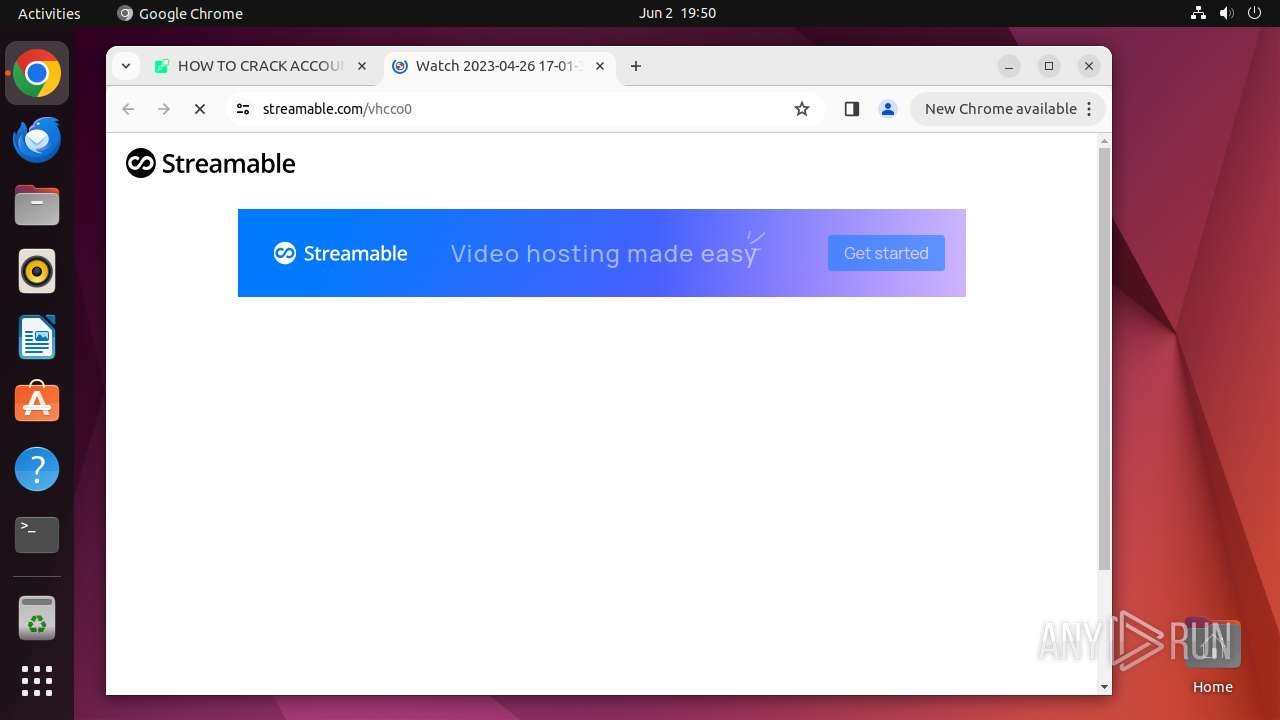This screenshot has height=720, width=1280.
Task: Maximize the Chrome window
Action: (1049, 66)
